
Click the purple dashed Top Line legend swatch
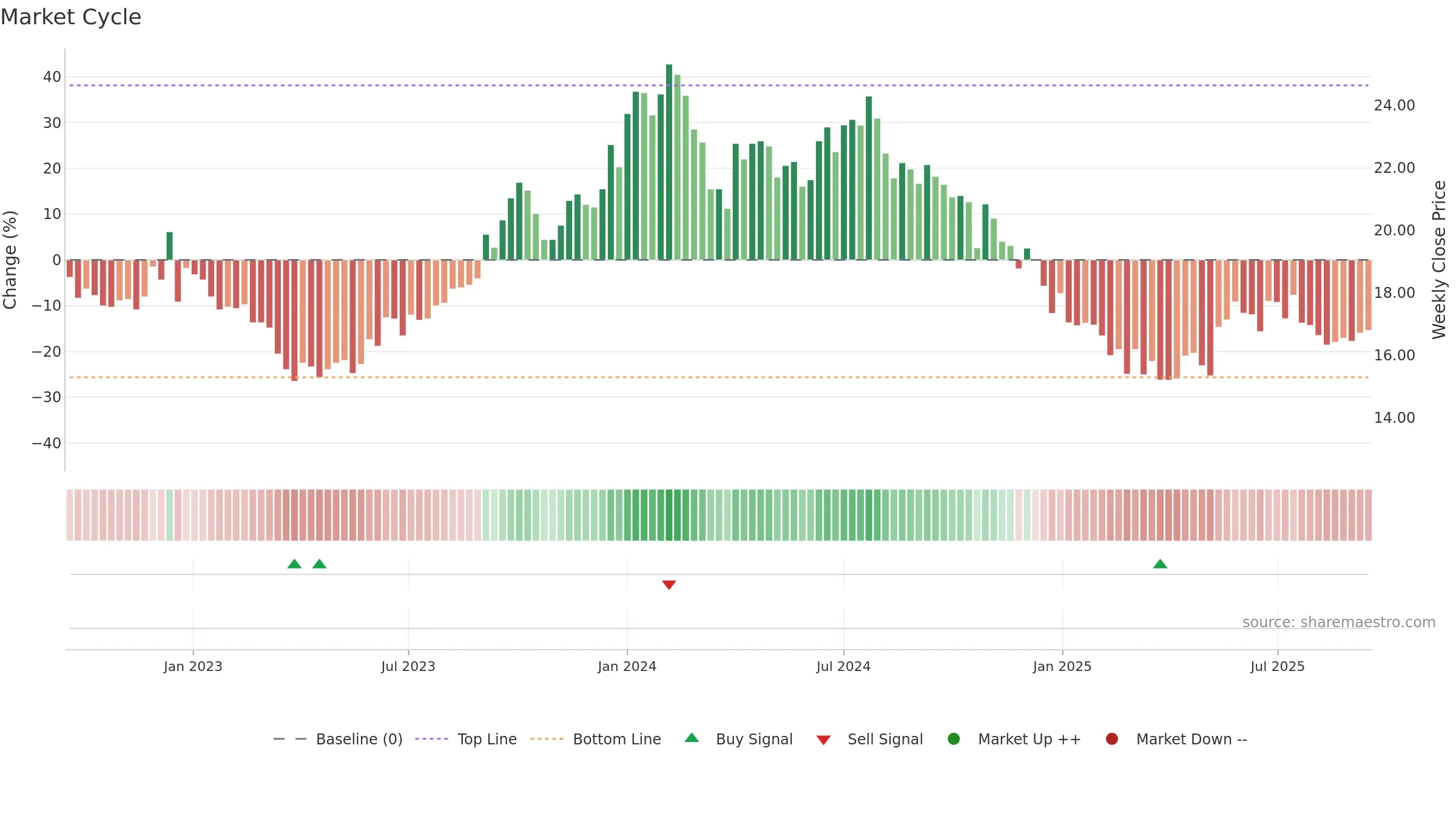click(x=431, y=739)
